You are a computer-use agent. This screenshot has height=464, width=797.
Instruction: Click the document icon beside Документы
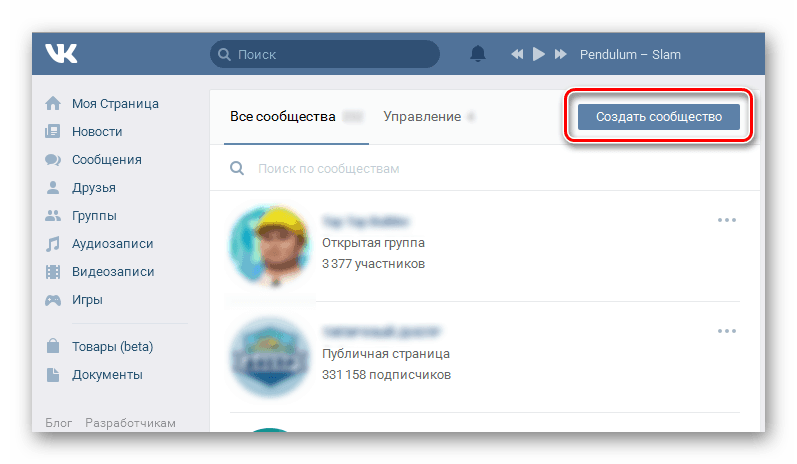(x=53, y=375)
